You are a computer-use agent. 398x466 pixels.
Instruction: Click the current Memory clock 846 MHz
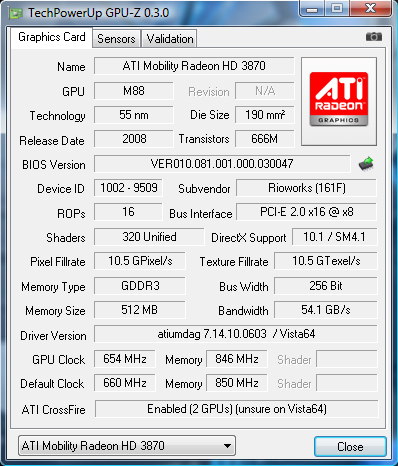(x=237, y=359)
